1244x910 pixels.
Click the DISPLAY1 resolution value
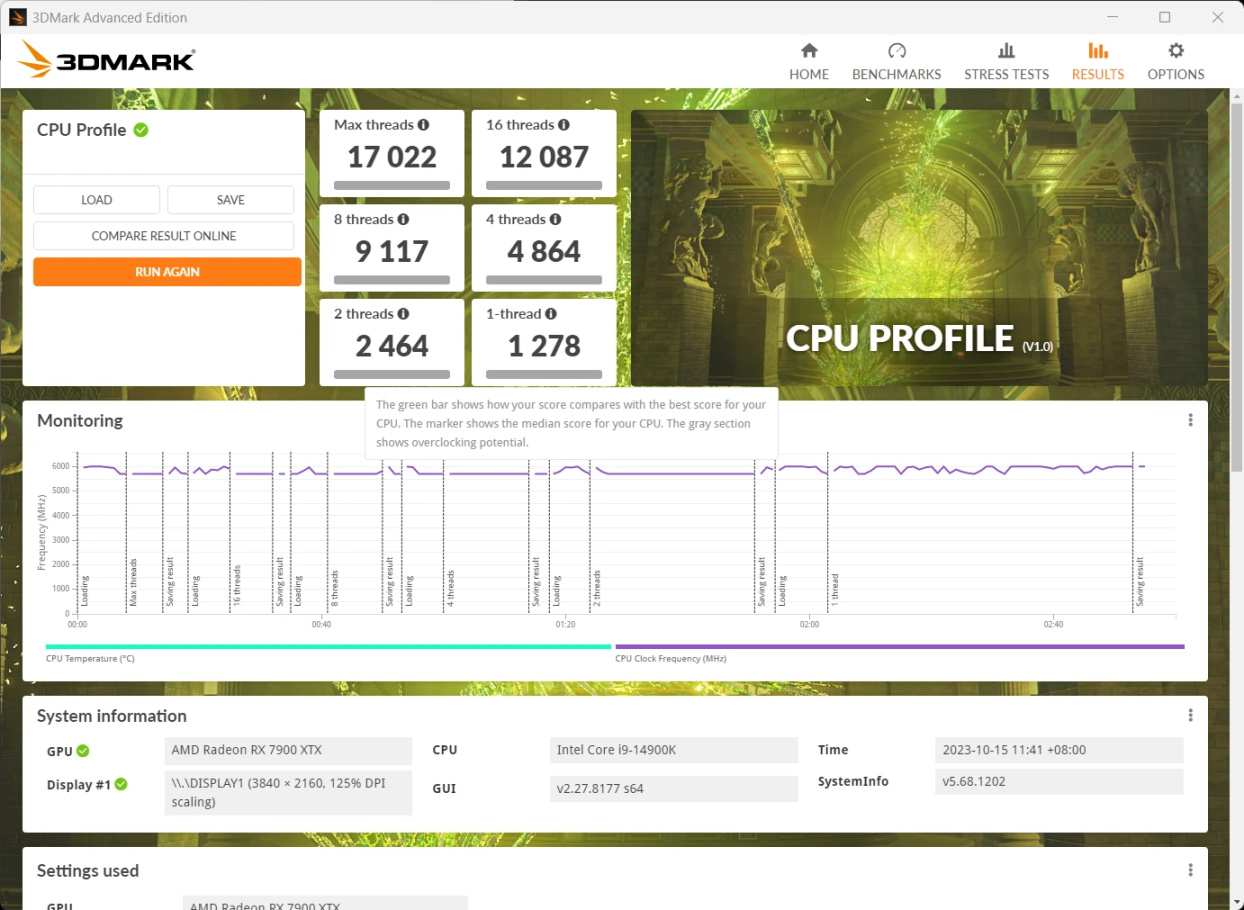tap(288, 793)
